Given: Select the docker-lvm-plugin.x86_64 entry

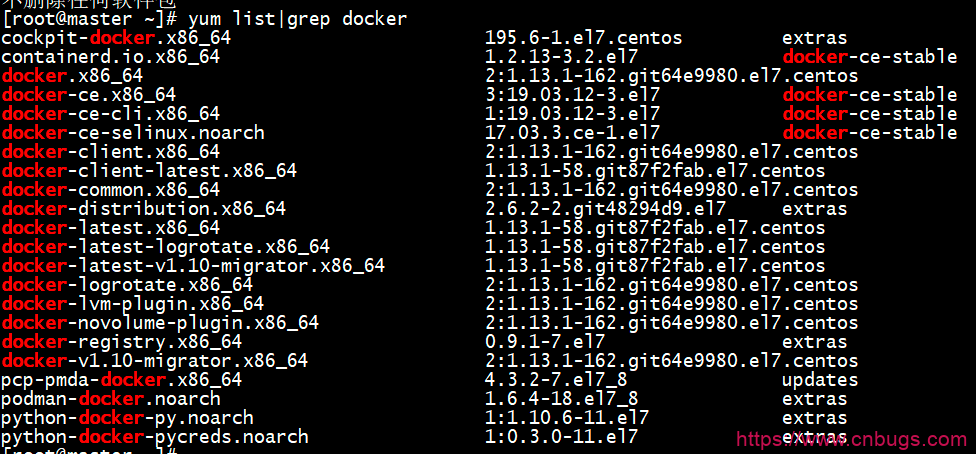Looking at the screenshot, I should point(132,304).
